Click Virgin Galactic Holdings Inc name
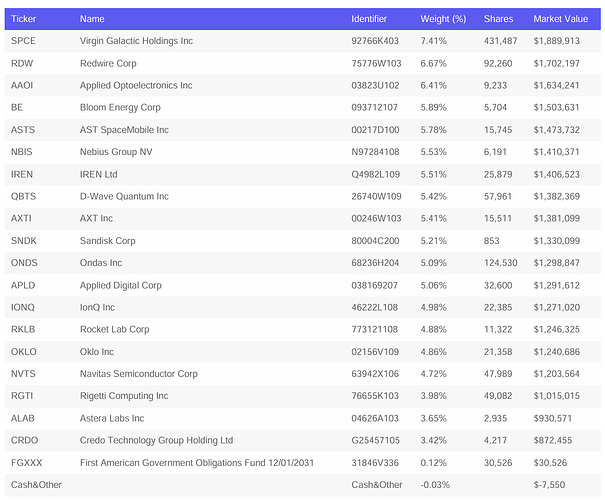This screenshot has width=605, height=500. pos(136,41)
